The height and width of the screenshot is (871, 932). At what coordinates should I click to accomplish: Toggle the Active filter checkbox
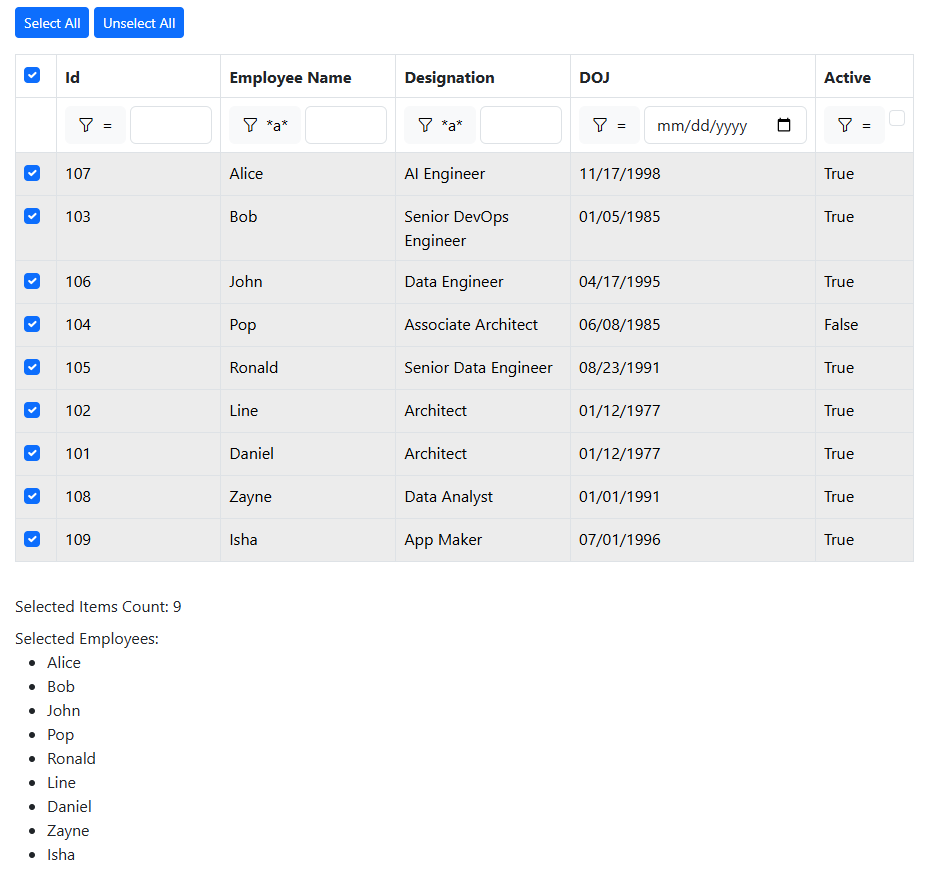(897, 117)
